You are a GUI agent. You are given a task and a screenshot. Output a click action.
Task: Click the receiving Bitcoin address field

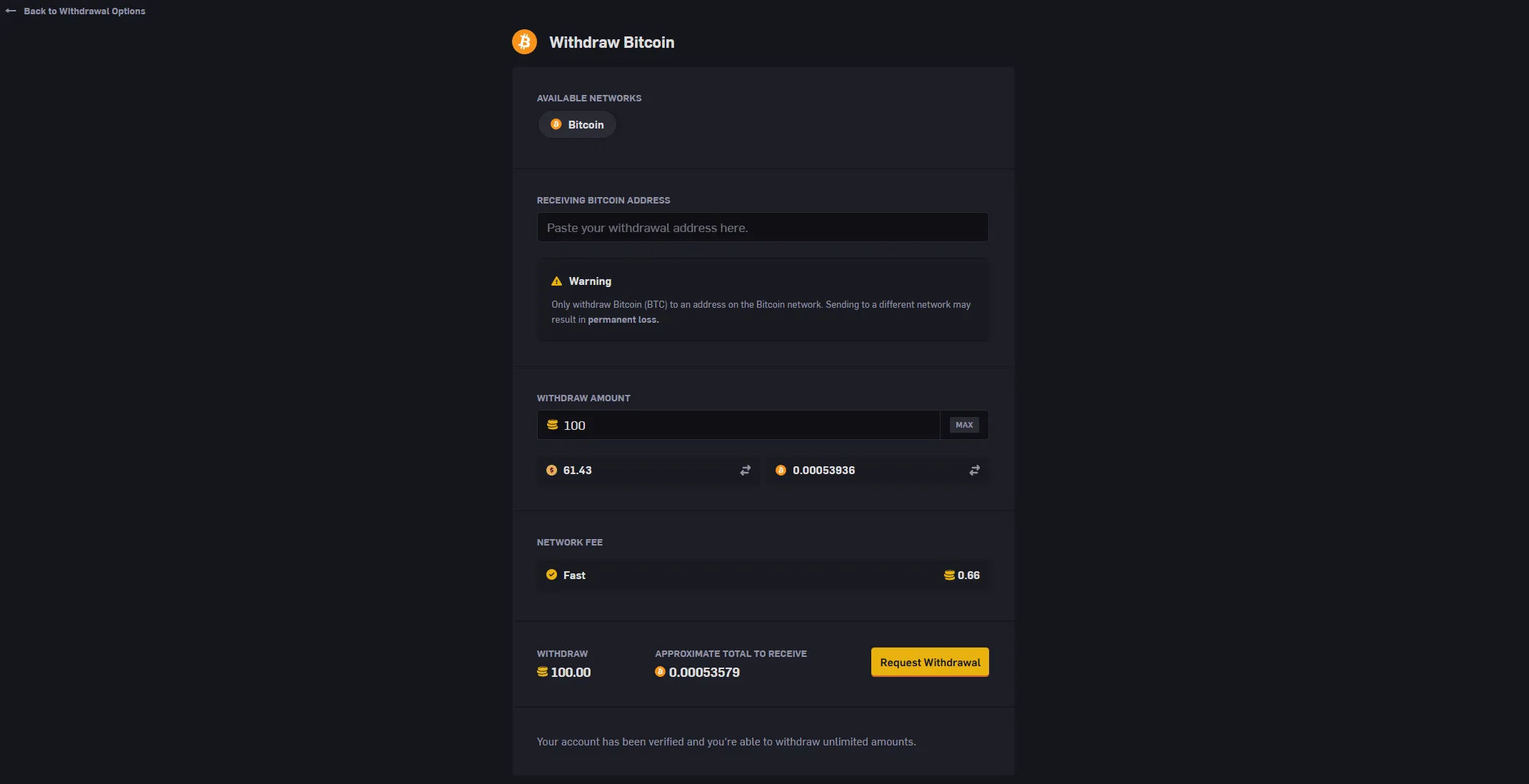coord(762,227)
